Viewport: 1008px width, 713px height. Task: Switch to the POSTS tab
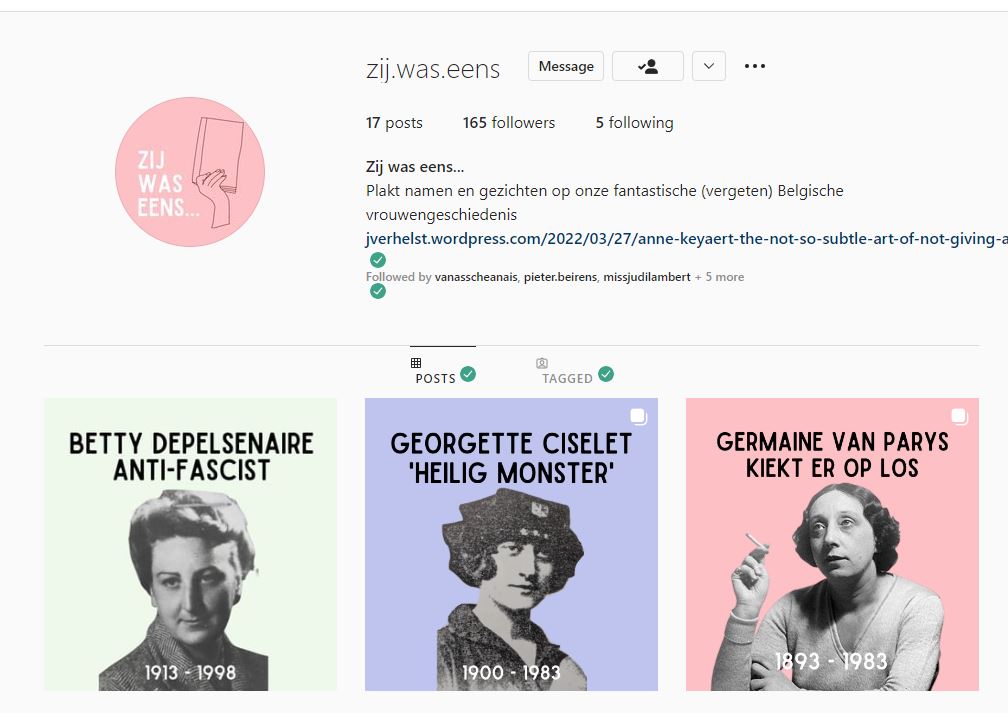436,379
